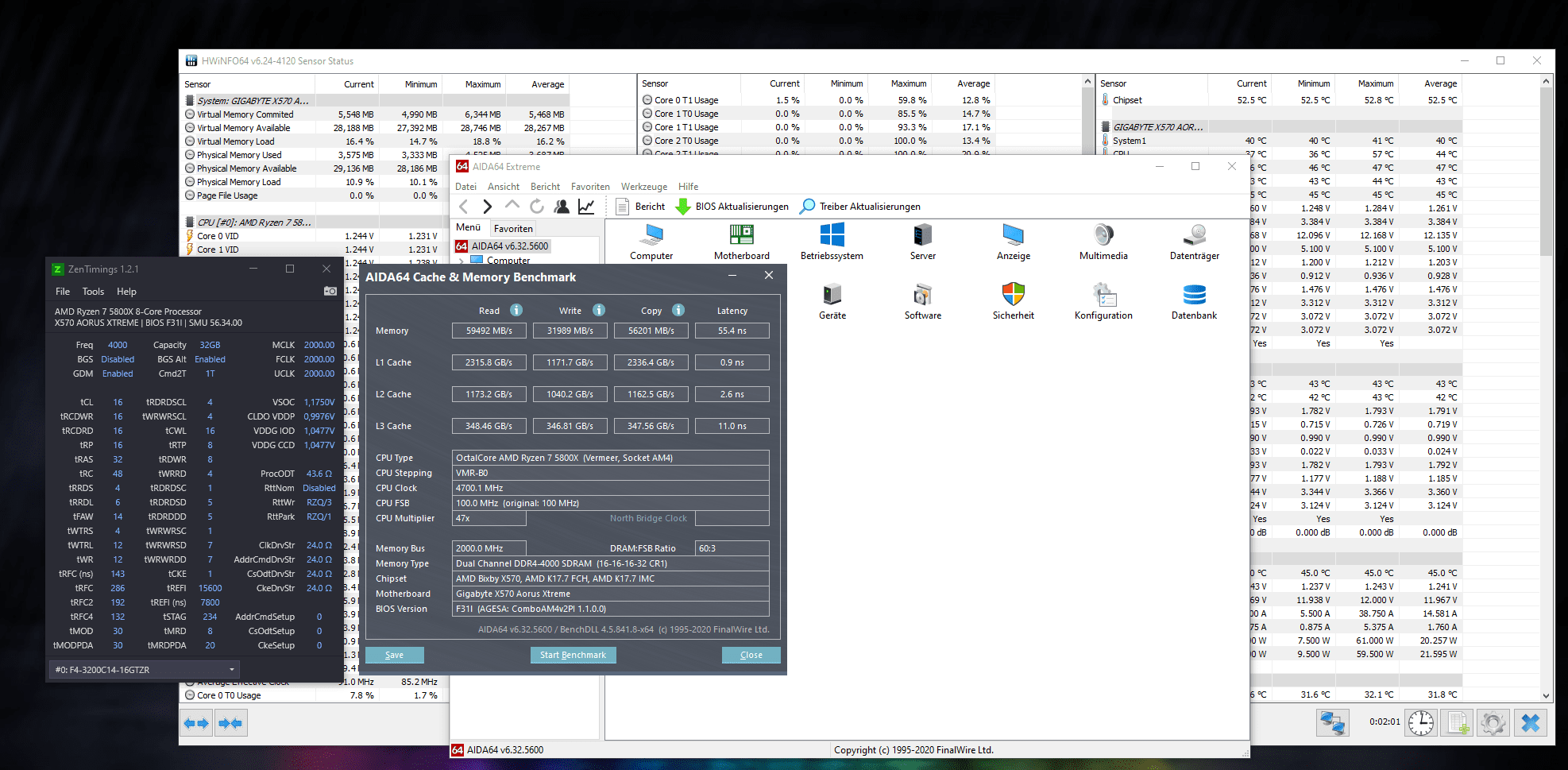1568x770 pixels.
Task: Select CPU Clock field 4700.1 MHz
Action: point(610,488)
